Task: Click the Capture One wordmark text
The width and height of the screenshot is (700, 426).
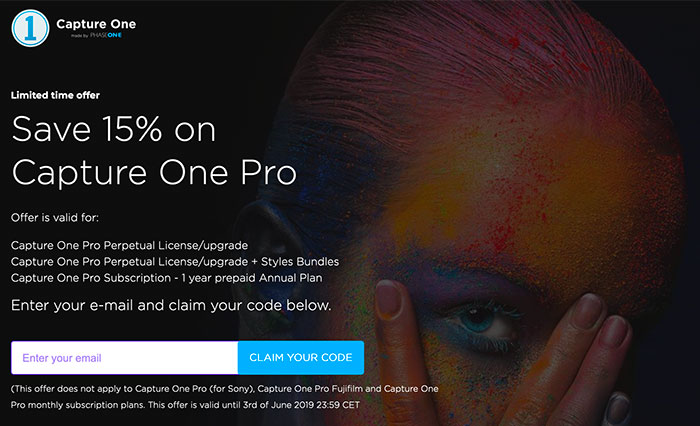Action: click(96, 24)
